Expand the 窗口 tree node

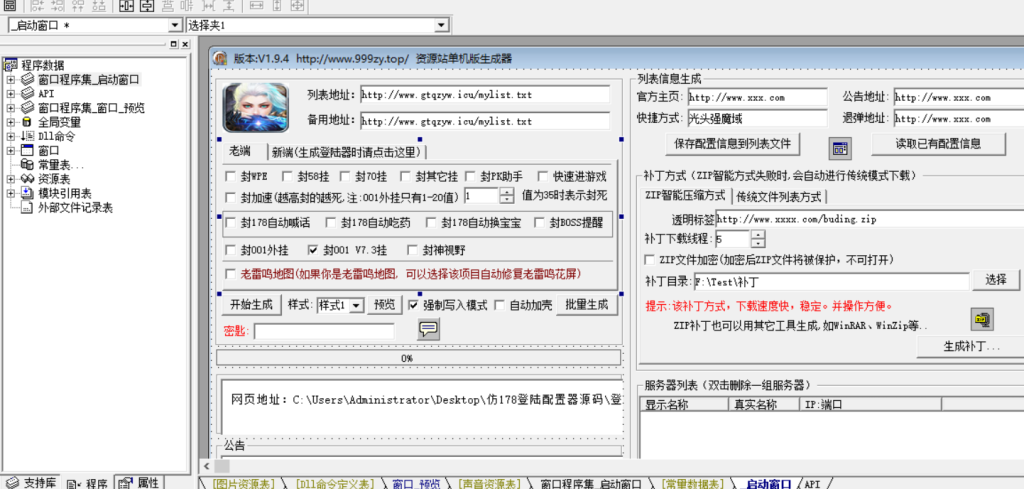pos(10,151)
